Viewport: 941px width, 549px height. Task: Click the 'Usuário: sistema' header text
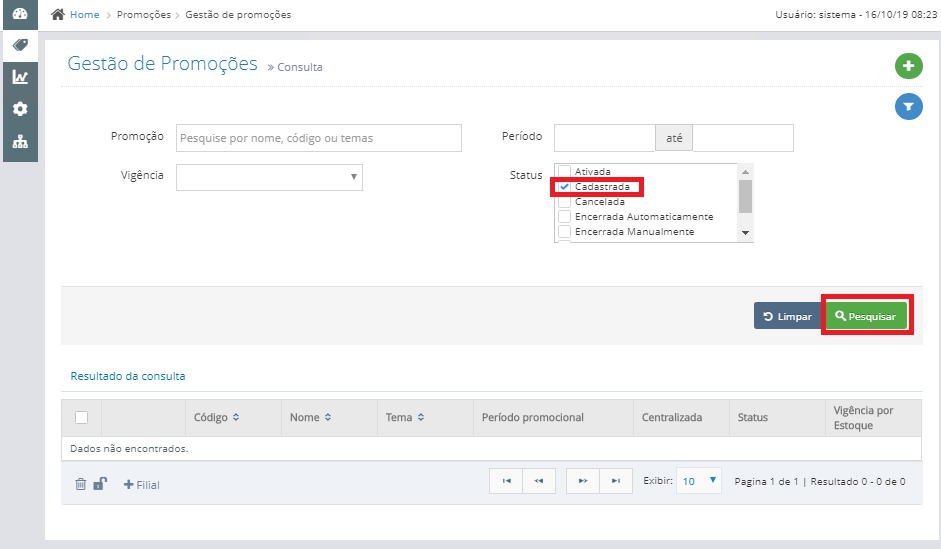(815, 14)
